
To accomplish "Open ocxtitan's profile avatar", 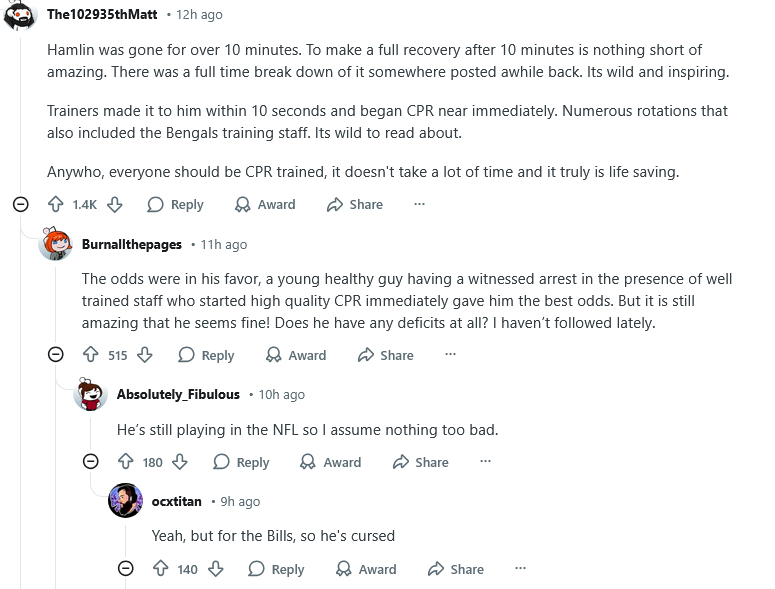I will (126, 501).
